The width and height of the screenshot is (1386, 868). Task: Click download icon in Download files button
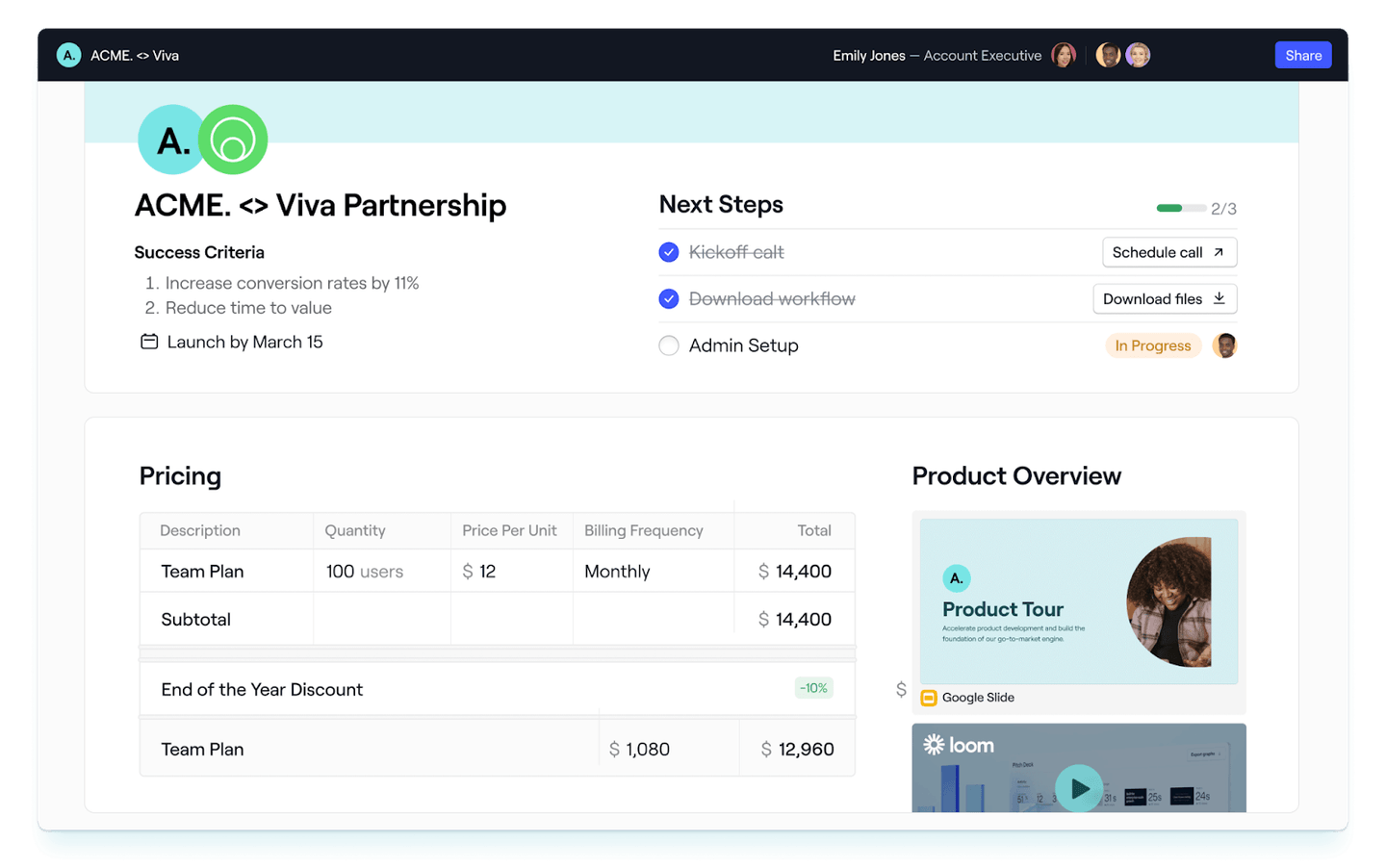(x=1219, y=298)
